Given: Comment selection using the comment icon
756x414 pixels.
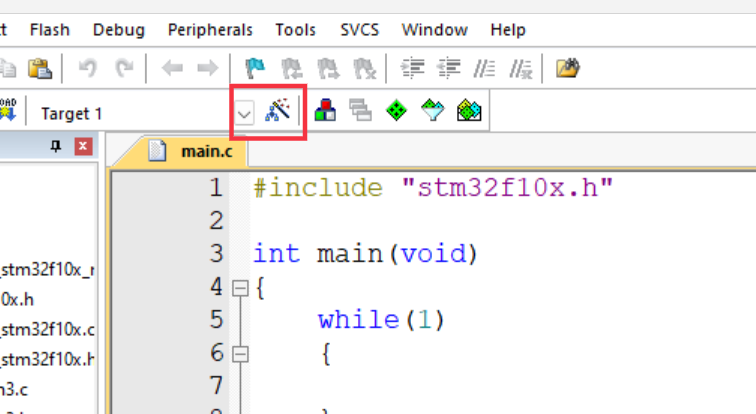Looking at the screenshot, I should (x=485, y=68).
